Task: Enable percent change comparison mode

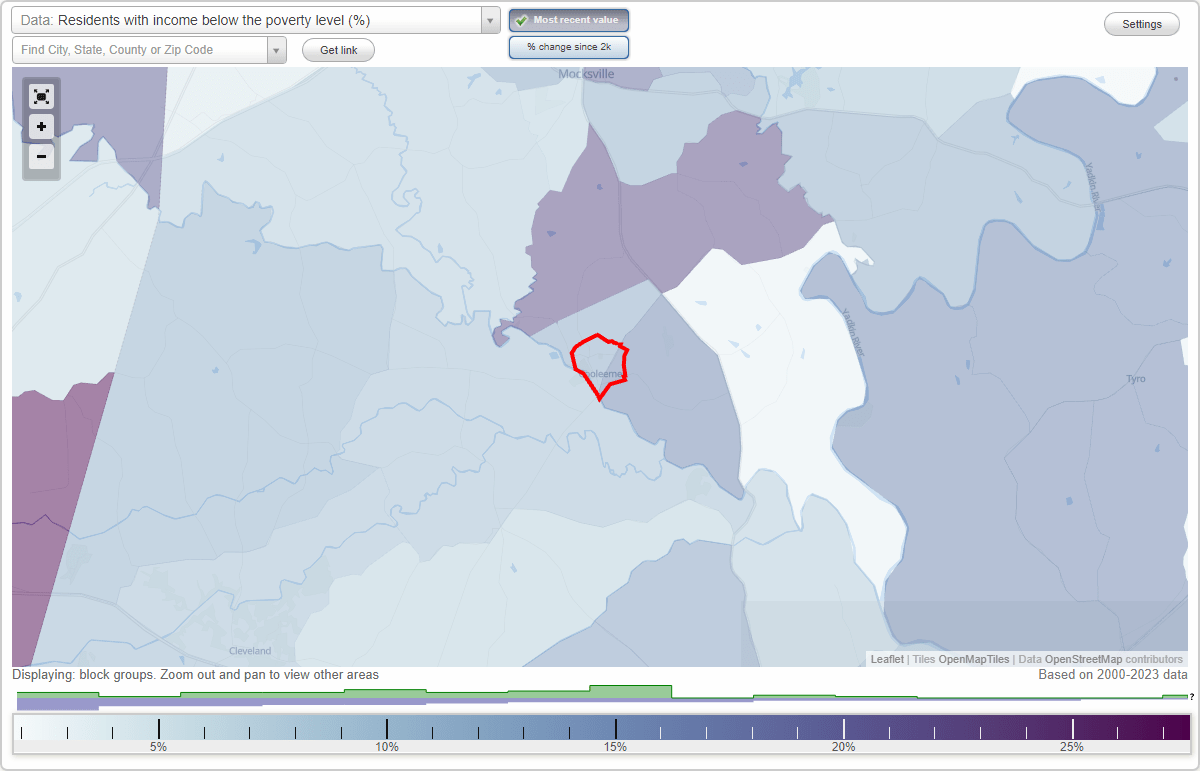Action: 568,47
